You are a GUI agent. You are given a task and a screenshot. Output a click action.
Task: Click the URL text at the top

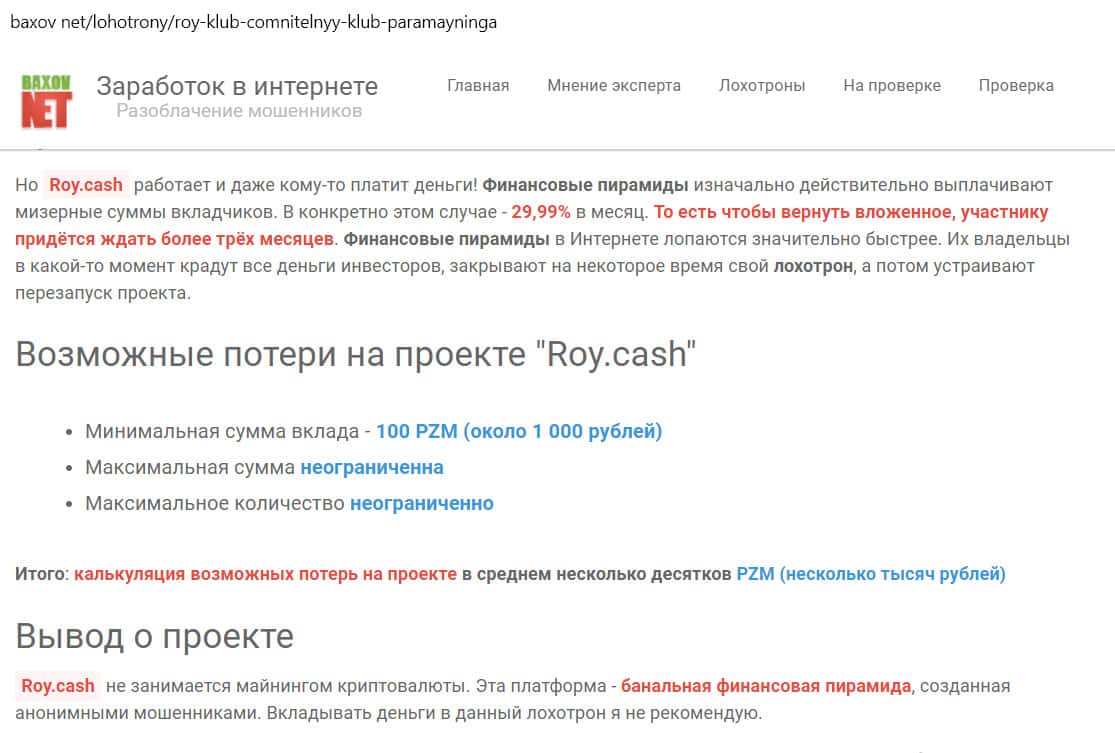[253, 22]
